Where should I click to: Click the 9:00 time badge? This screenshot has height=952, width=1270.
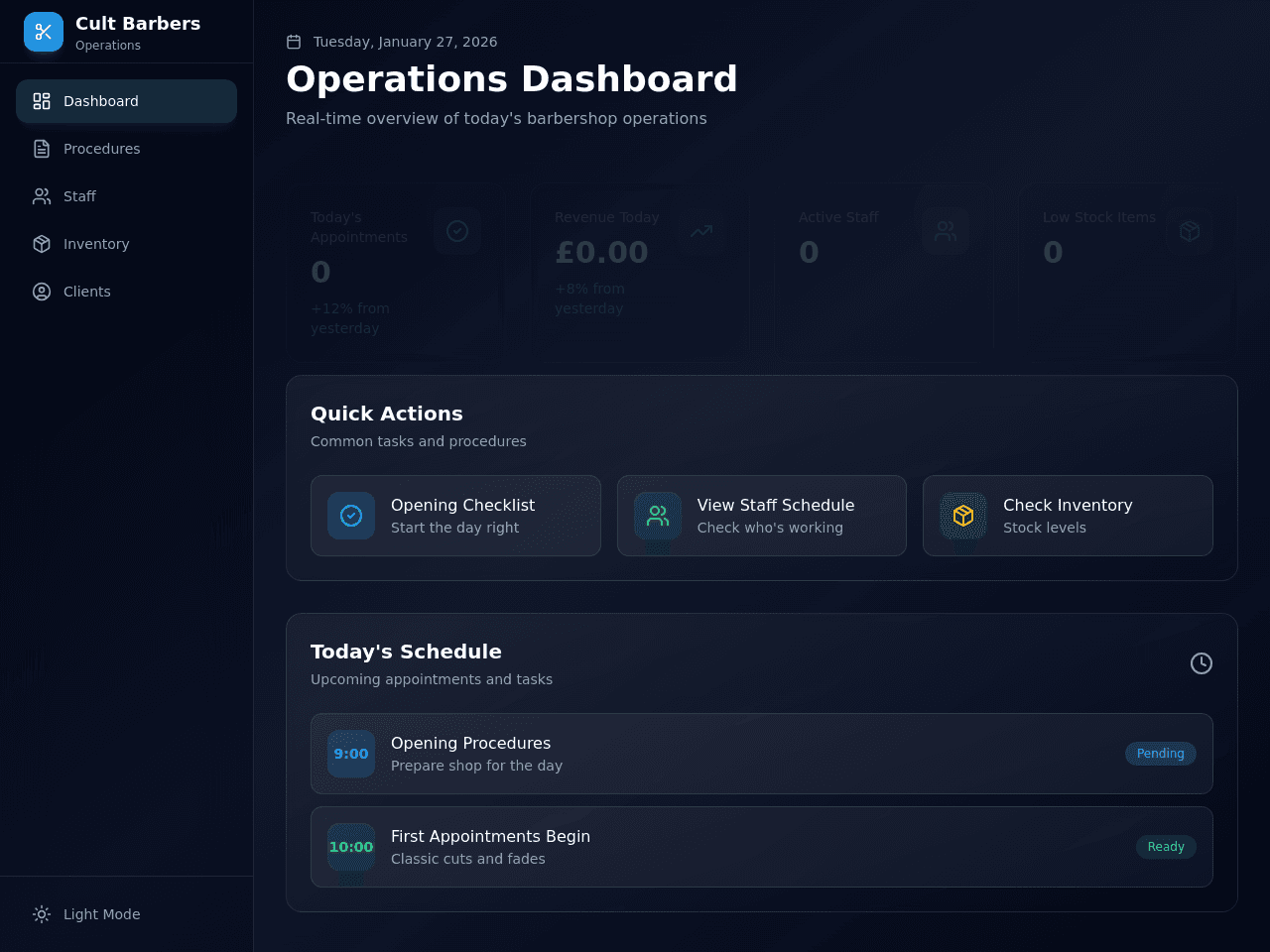pyautogui.click(x=351, y=754)
